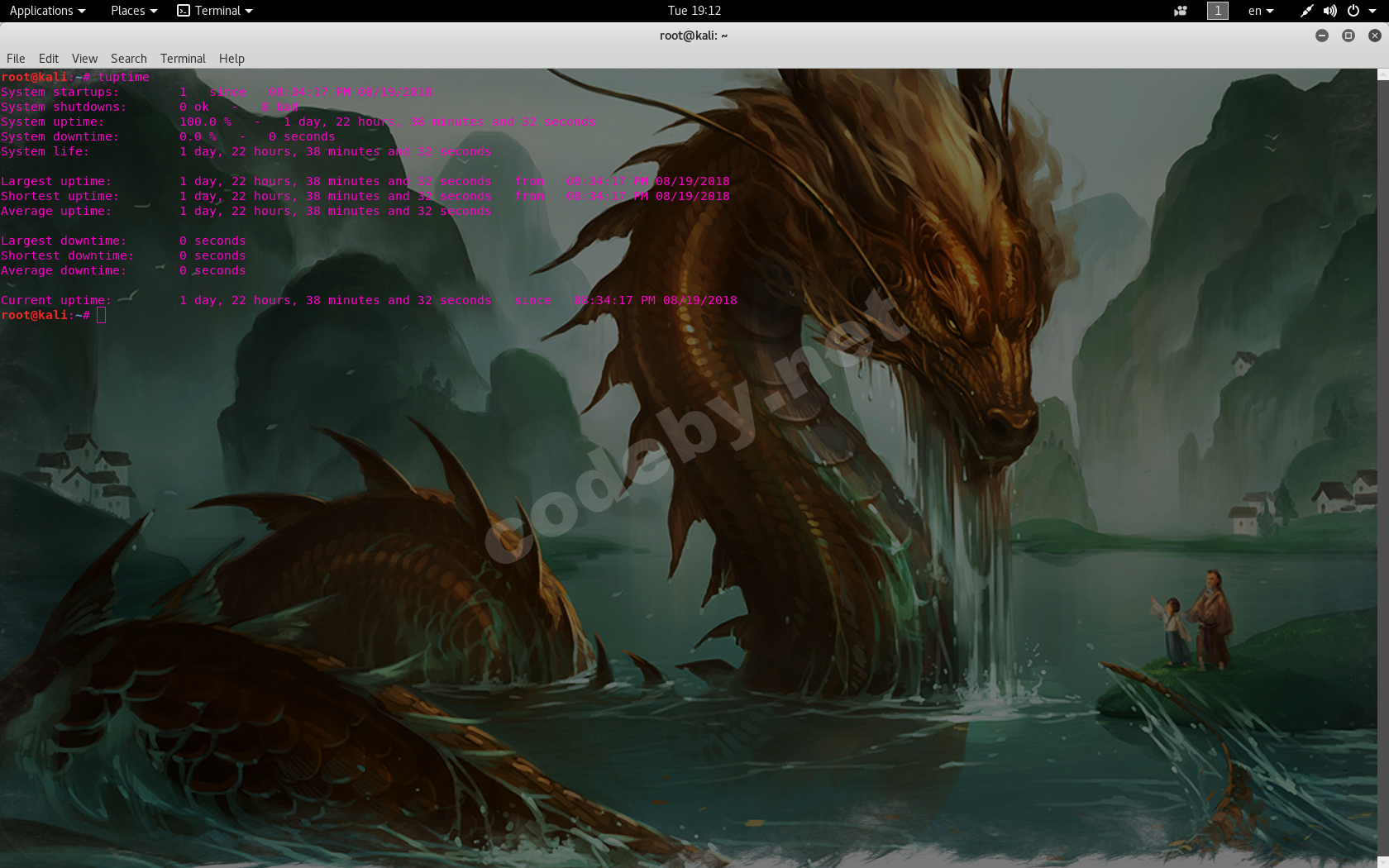Expand the en keyboard layout selector

pyautogui.click(x=1260, y=11)
